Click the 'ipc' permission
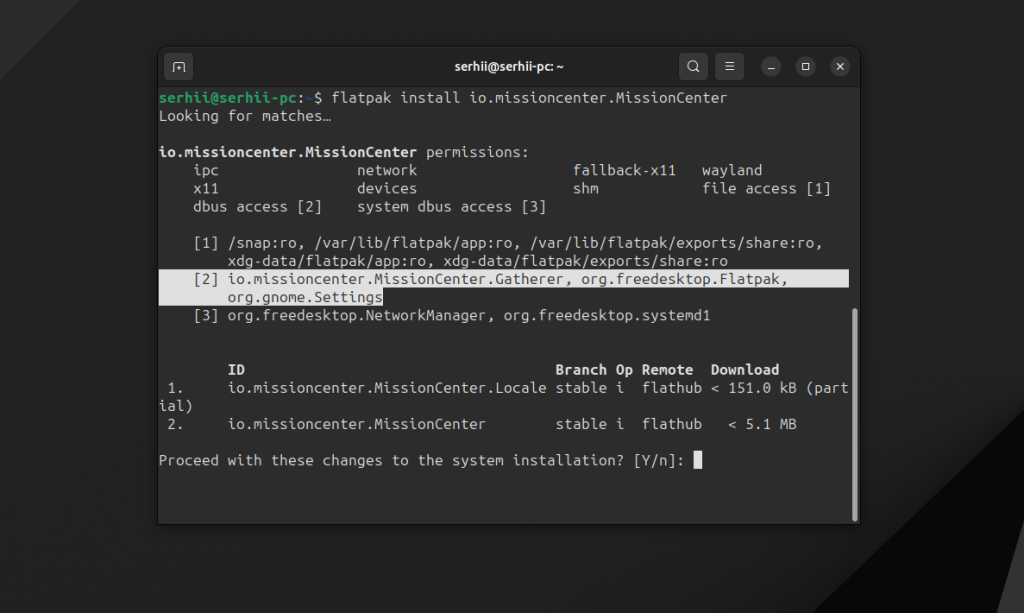This screenshot has height=613, width=1024. click(x=206, y=170)
